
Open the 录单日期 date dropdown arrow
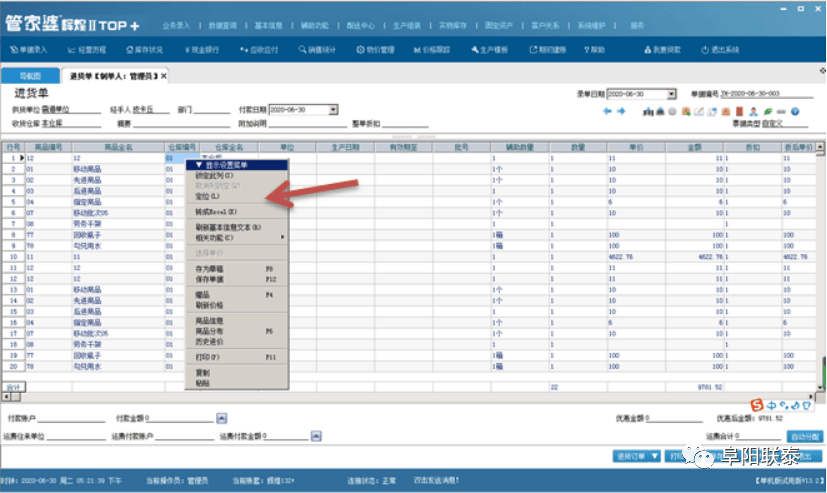click(671, 94)
